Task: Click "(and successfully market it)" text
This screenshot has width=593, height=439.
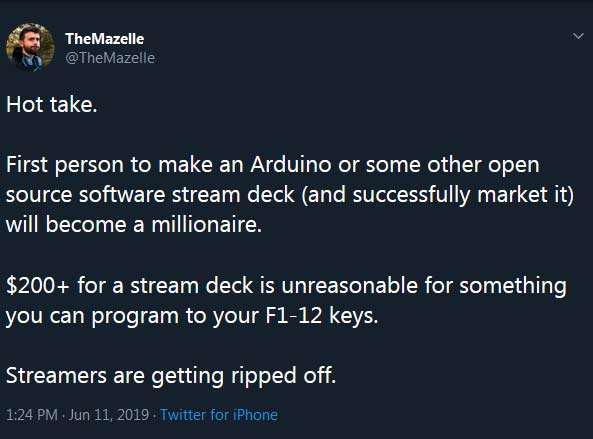Action: pos(438,195)
